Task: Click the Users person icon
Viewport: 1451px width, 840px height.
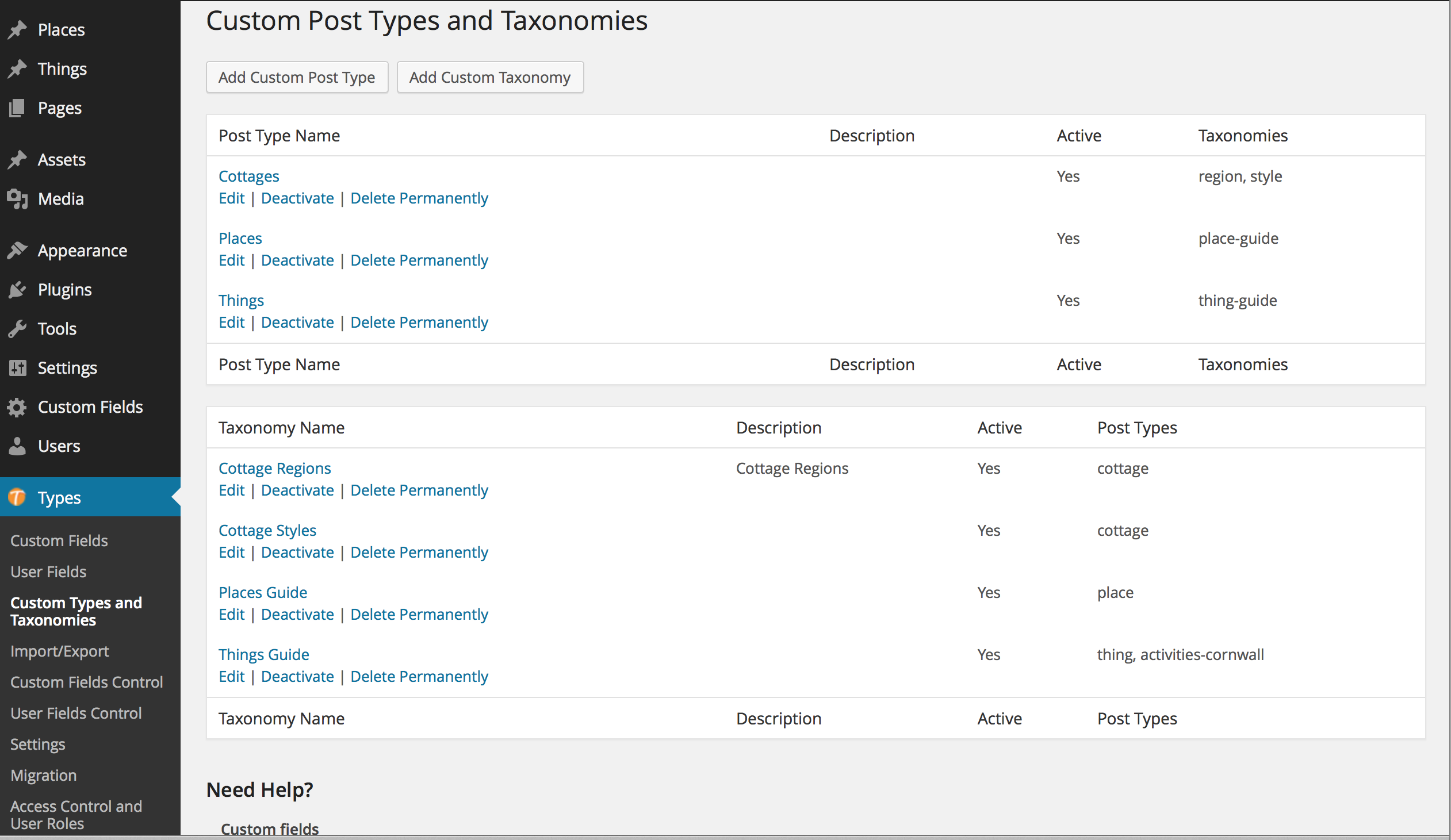Action: tap(17, 446)
